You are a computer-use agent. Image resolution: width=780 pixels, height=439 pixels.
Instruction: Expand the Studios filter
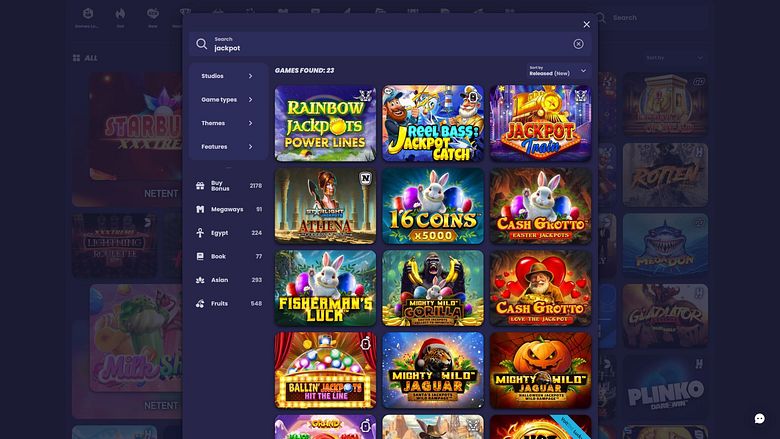click(228, 76)
